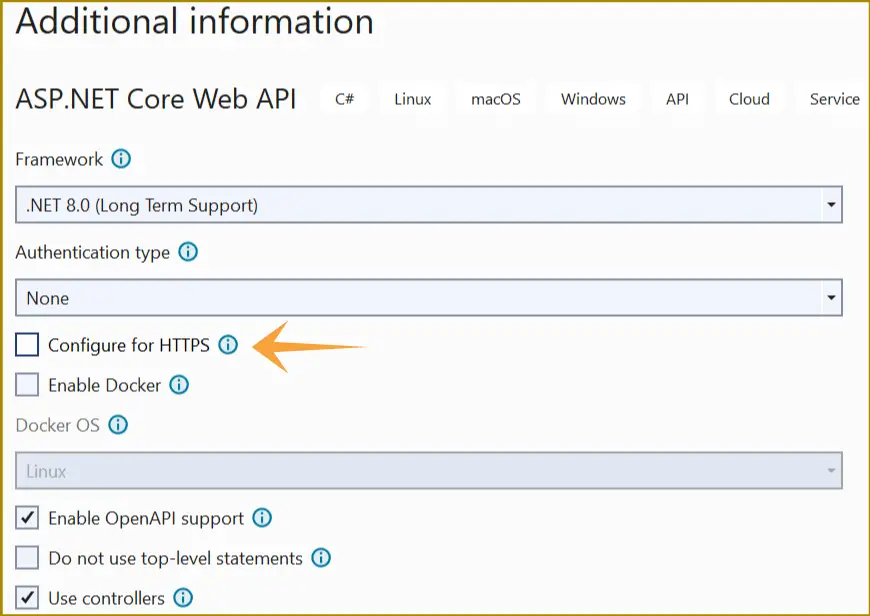Click the Configure for HTTPS label text

coord(129,345)
